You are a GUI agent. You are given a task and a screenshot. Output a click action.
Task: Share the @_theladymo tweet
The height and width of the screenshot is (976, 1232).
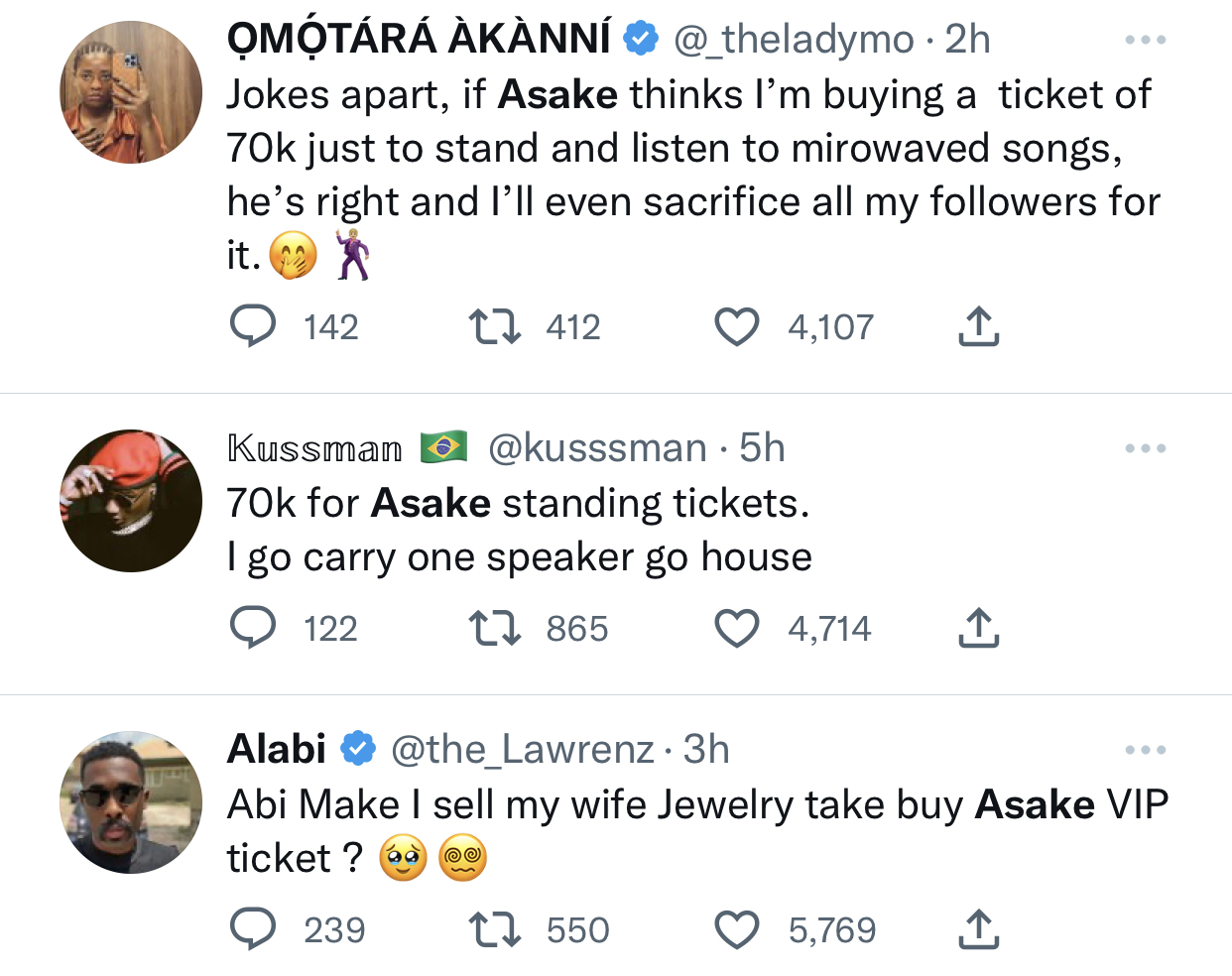[978, 326]
